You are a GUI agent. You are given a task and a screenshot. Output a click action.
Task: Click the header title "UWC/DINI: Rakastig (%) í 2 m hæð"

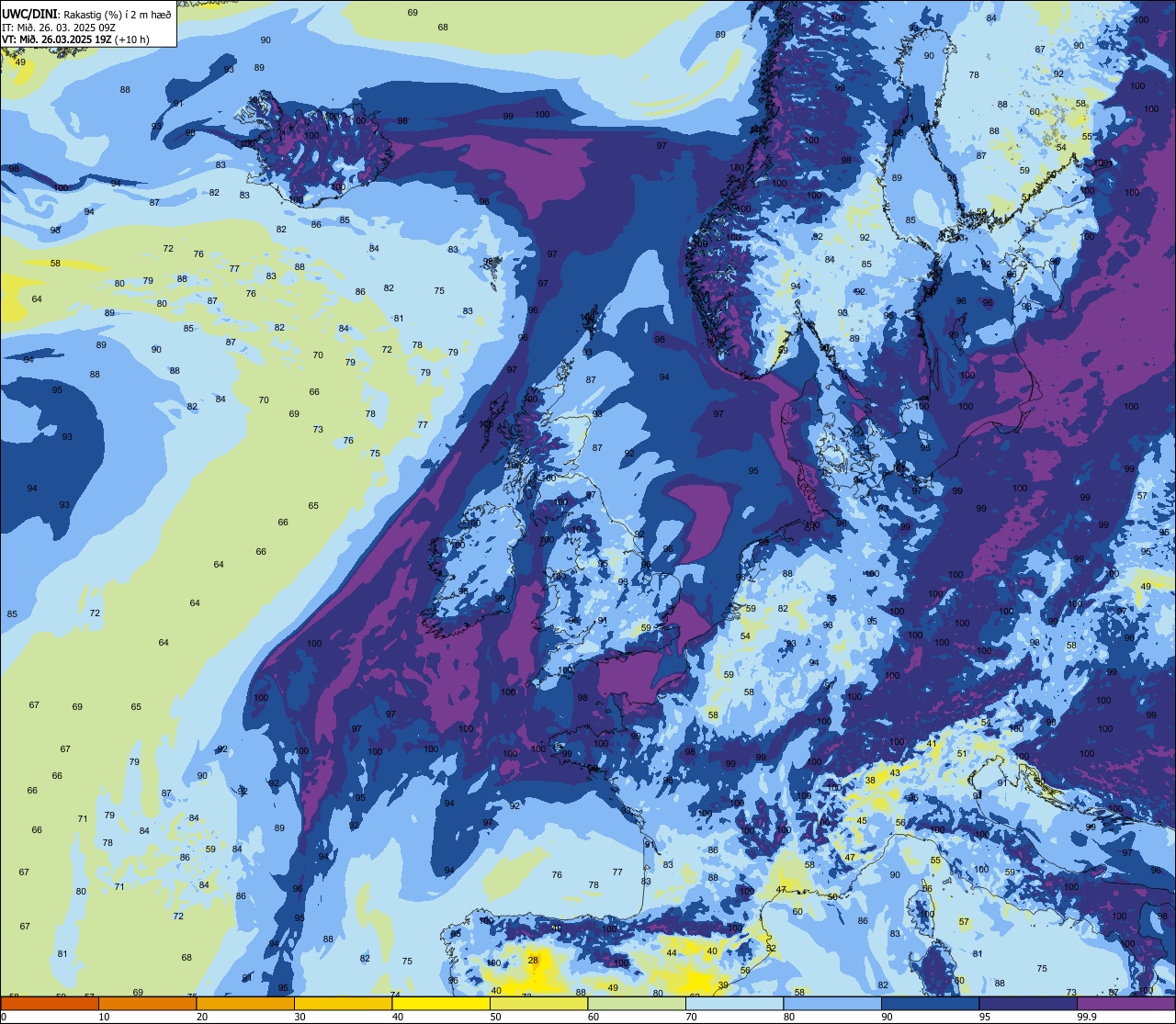pos(86,14)
